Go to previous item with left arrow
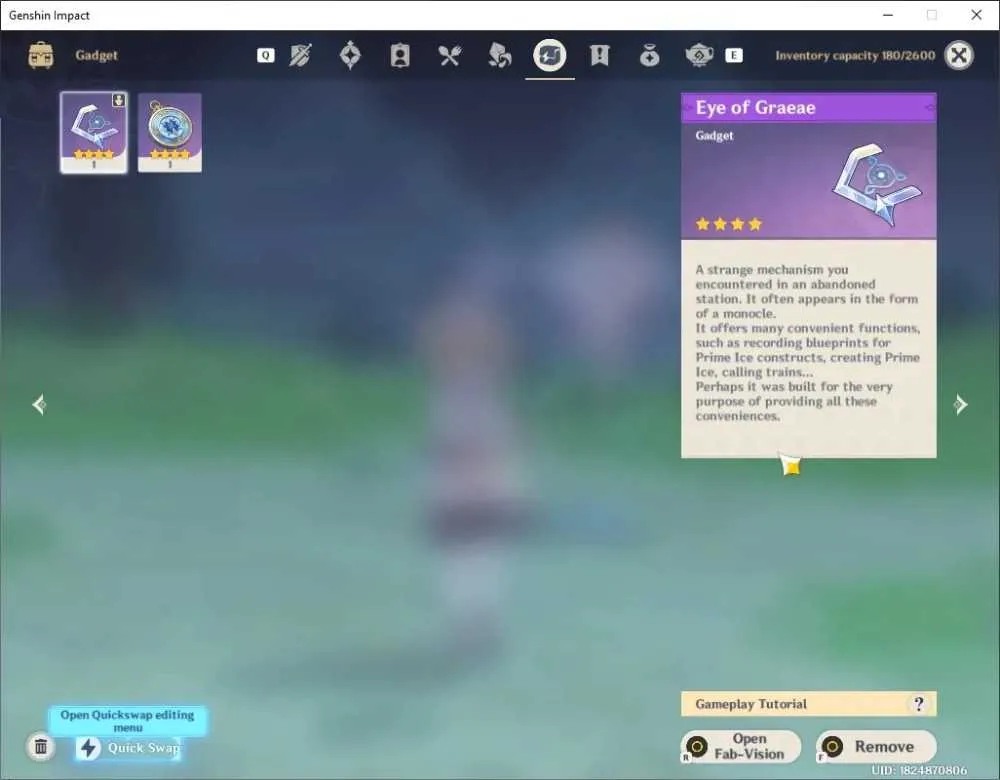 (x=39, y=404)
